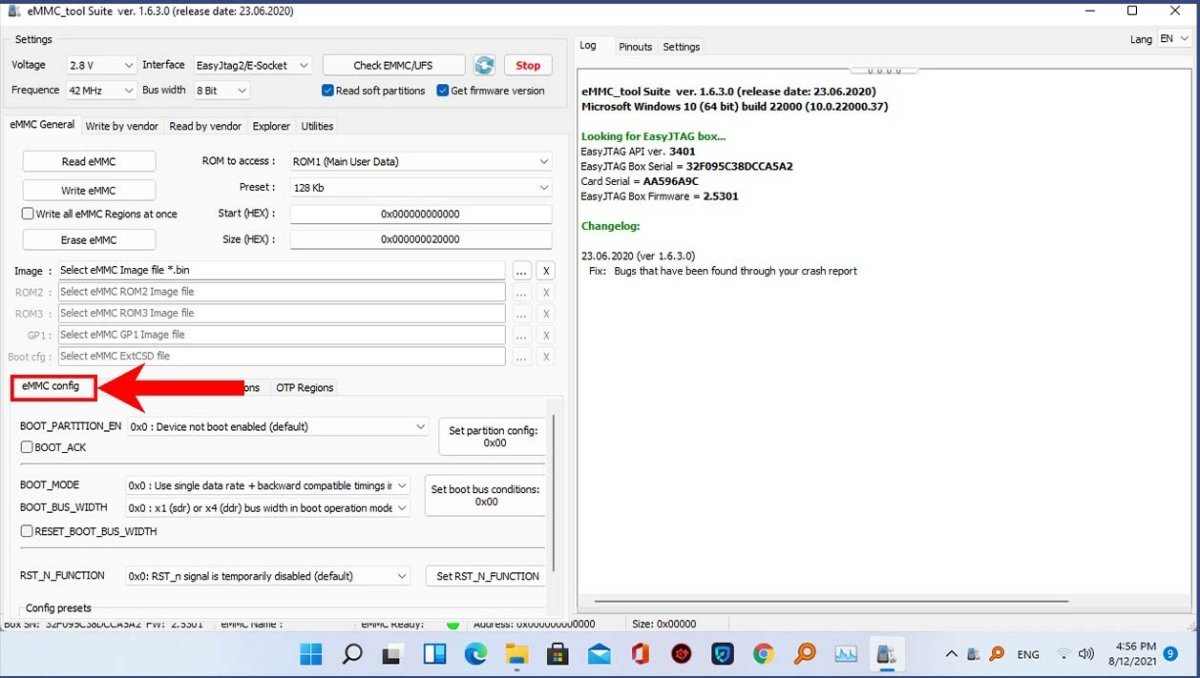Click the Read eMMC button
The height and width of the screenshot is (678, 1200).
(x=88, y=161)
